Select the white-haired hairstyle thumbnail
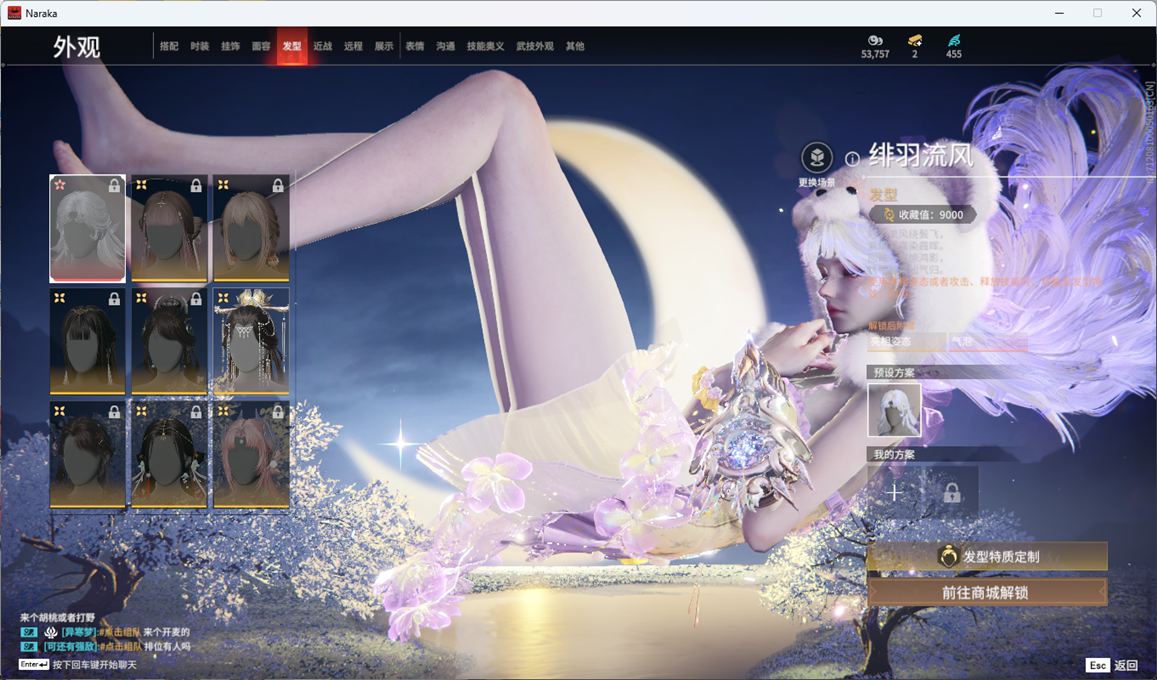Image resolution: width=1157 pixels, height=680 pixels. click(x=88, y=228)
